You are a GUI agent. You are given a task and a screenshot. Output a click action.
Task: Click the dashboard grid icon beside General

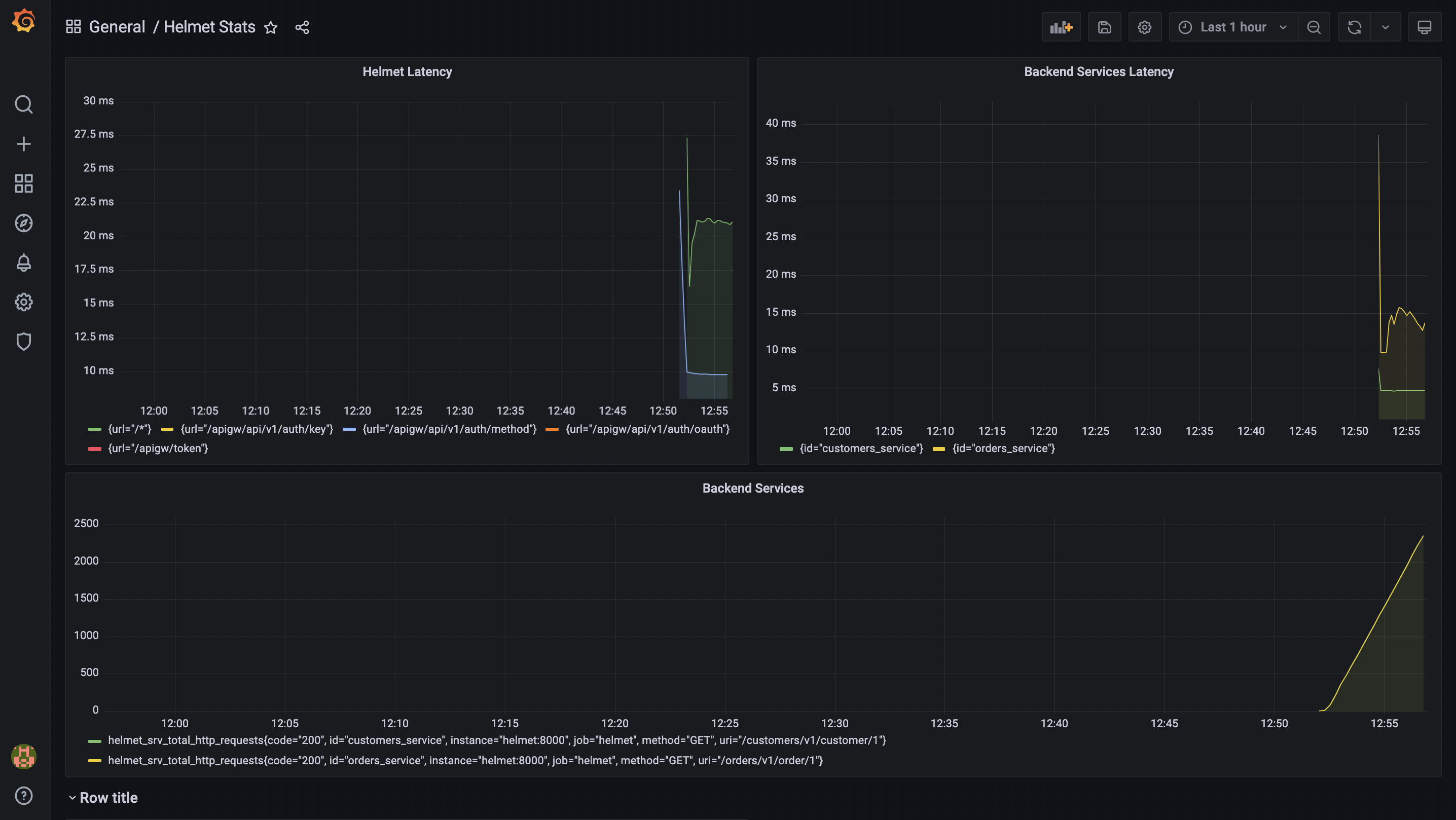pyautogui.click(x=74, y=26)
